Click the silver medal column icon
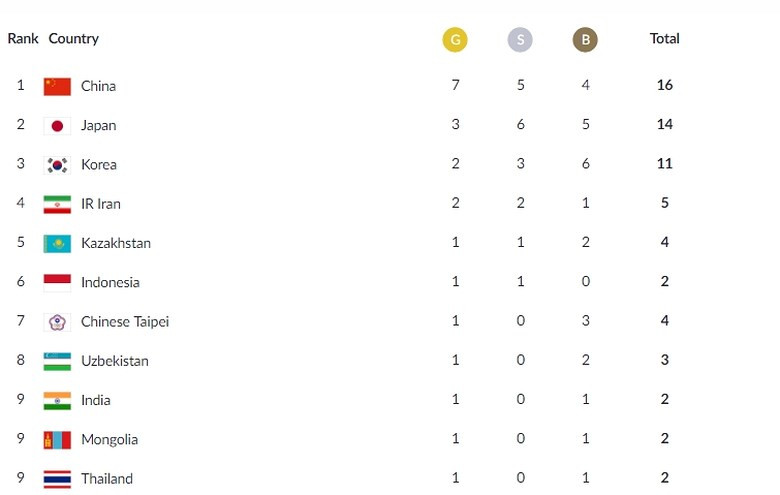The height and width of the screenshot is (495, 780). coord(520,40)
